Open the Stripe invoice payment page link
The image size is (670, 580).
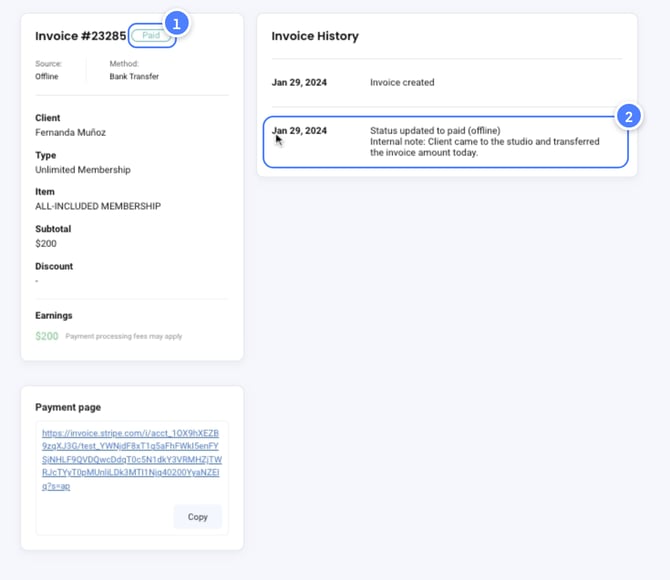(x=132, y=459)
